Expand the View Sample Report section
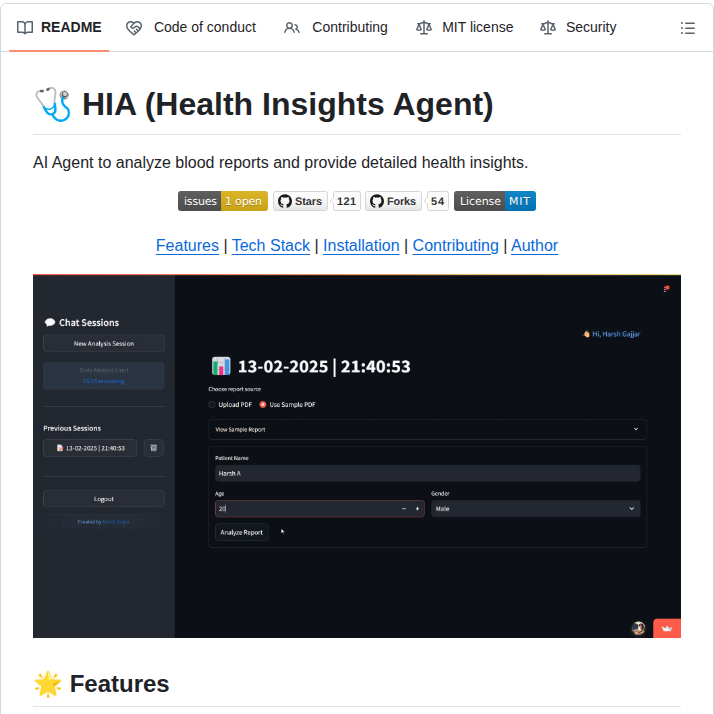714x714 pixels. [427, 429]
